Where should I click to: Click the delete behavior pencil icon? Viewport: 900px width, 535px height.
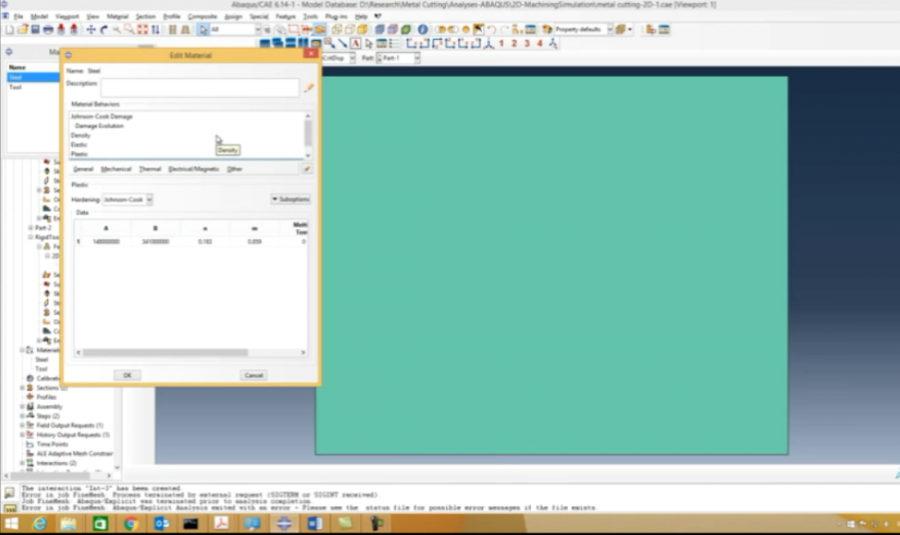click(x=307, y=169)
